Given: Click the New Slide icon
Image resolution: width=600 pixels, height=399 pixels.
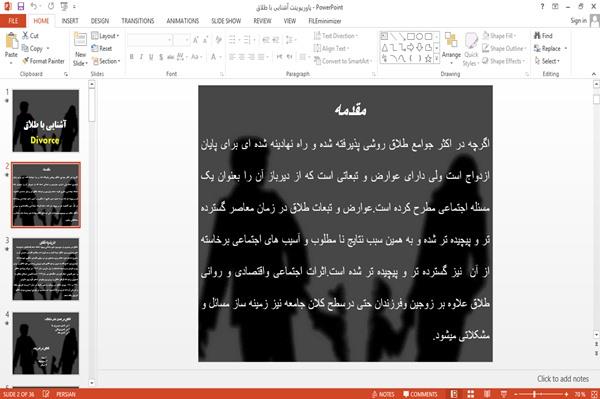Looking at the screenshot, I should (80, 50).
